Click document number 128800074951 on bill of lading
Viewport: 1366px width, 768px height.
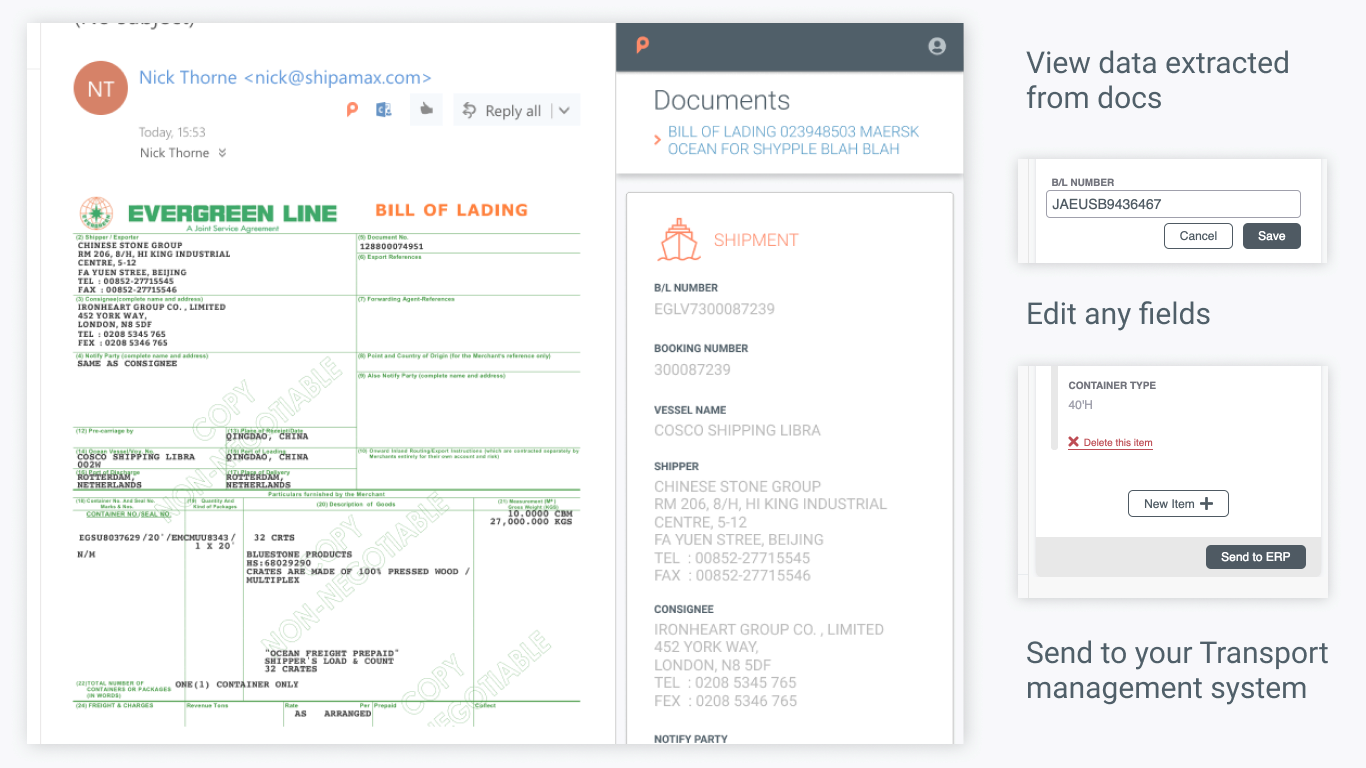coord(391,246)
